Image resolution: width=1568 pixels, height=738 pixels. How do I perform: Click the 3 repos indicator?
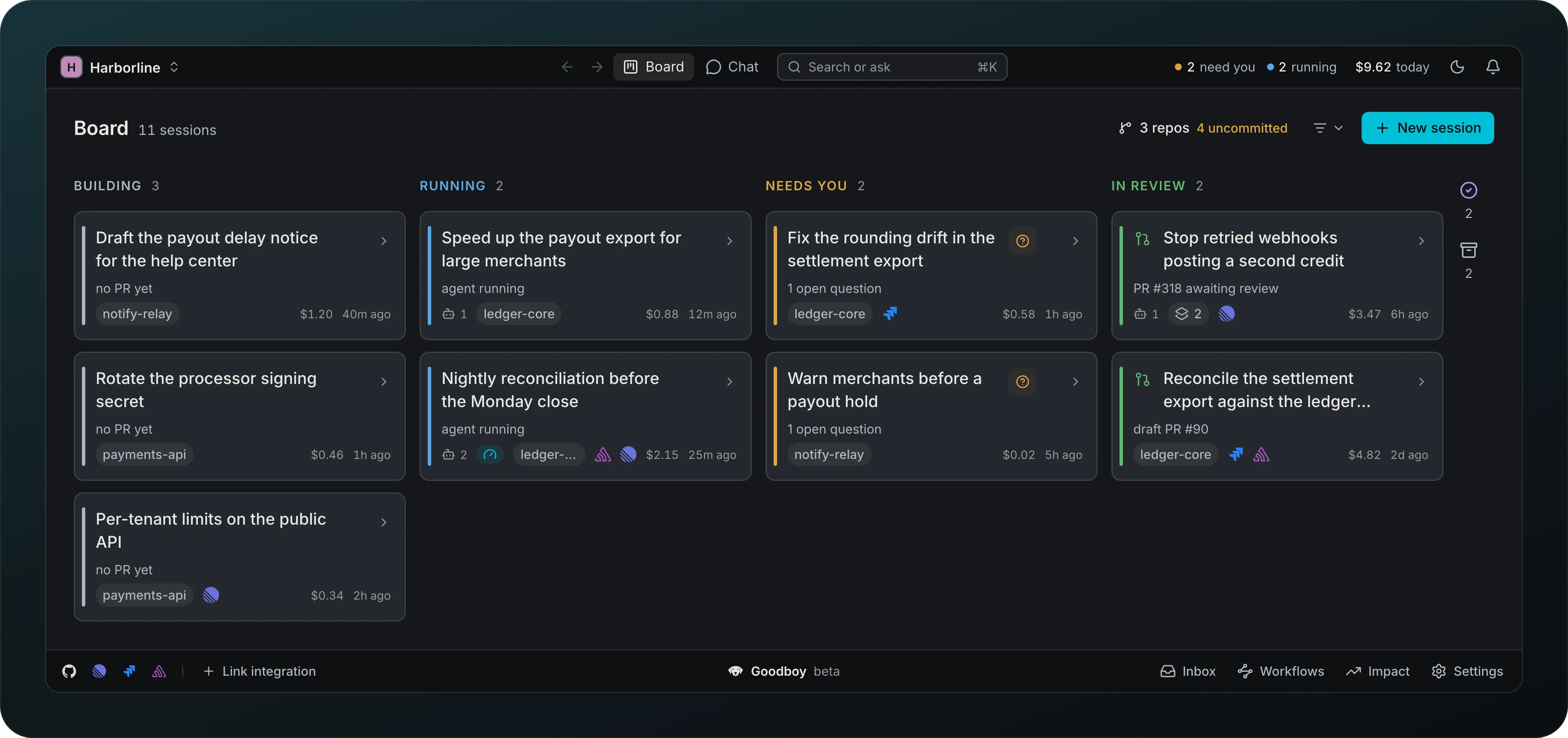tap(1153, 128)
